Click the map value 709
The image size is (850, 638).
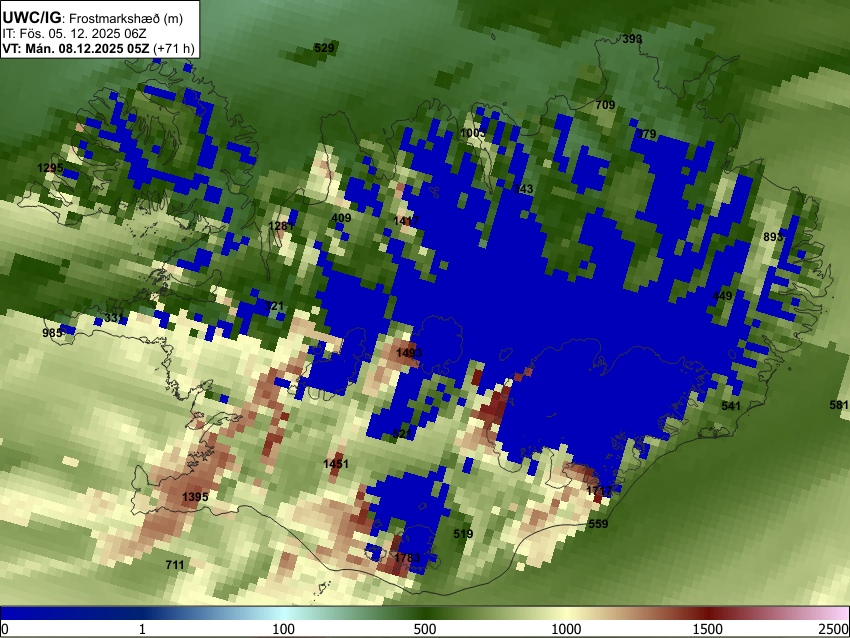pyautogui.click(x=605, y=105)
